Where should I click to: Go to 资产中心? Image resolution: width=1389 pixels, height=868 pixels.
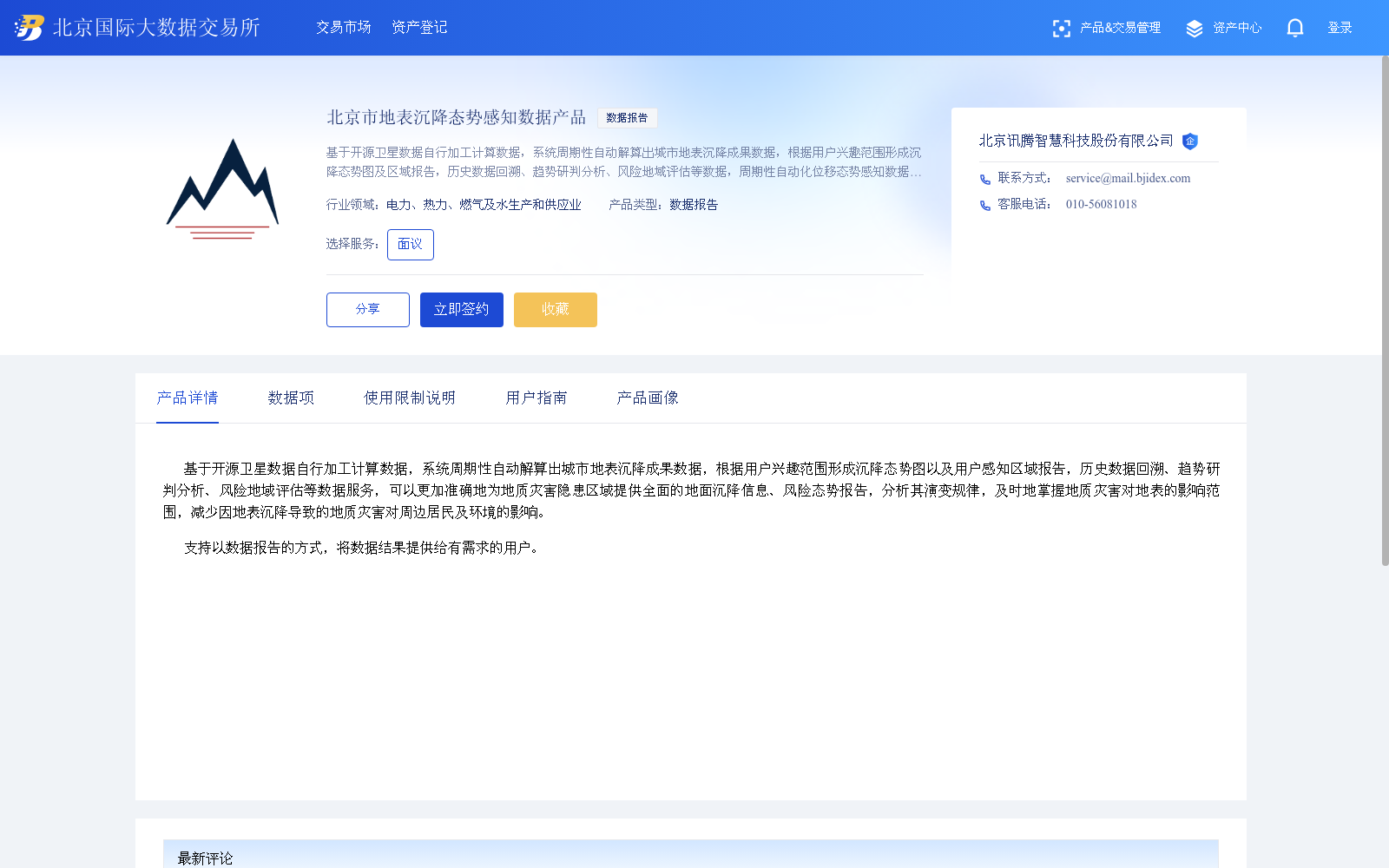[x=1237, y=28]
